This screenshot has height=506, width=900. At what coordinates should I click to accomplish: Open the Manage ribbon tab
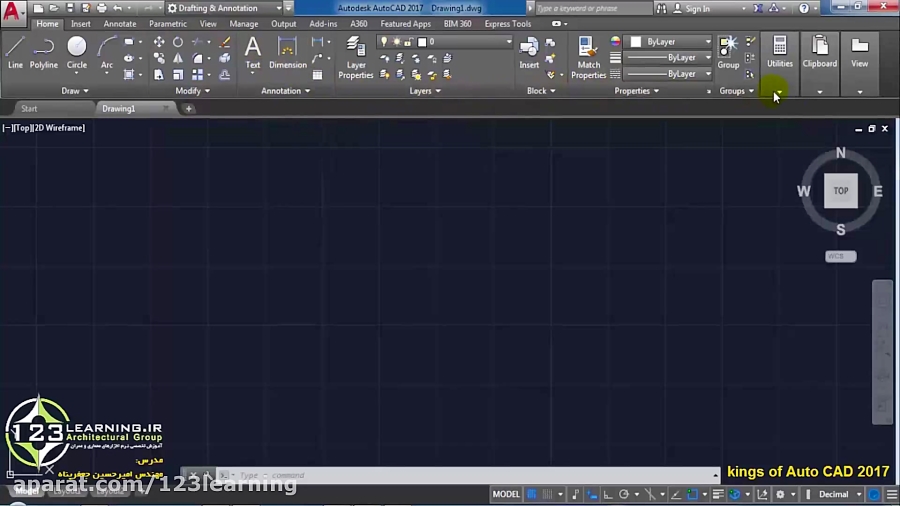pyautogui.click(x=243, y=24)
